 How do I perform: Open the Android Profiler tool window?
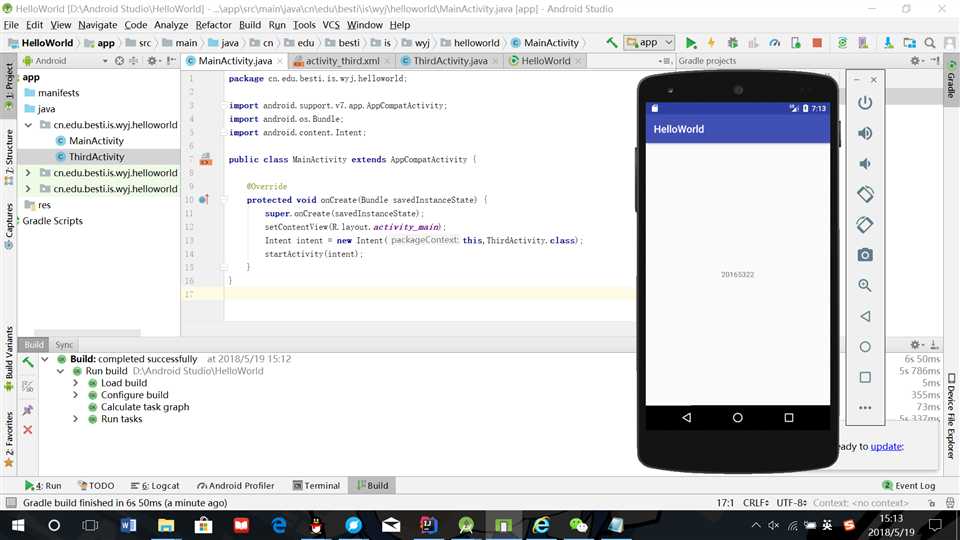coord(236,486)
